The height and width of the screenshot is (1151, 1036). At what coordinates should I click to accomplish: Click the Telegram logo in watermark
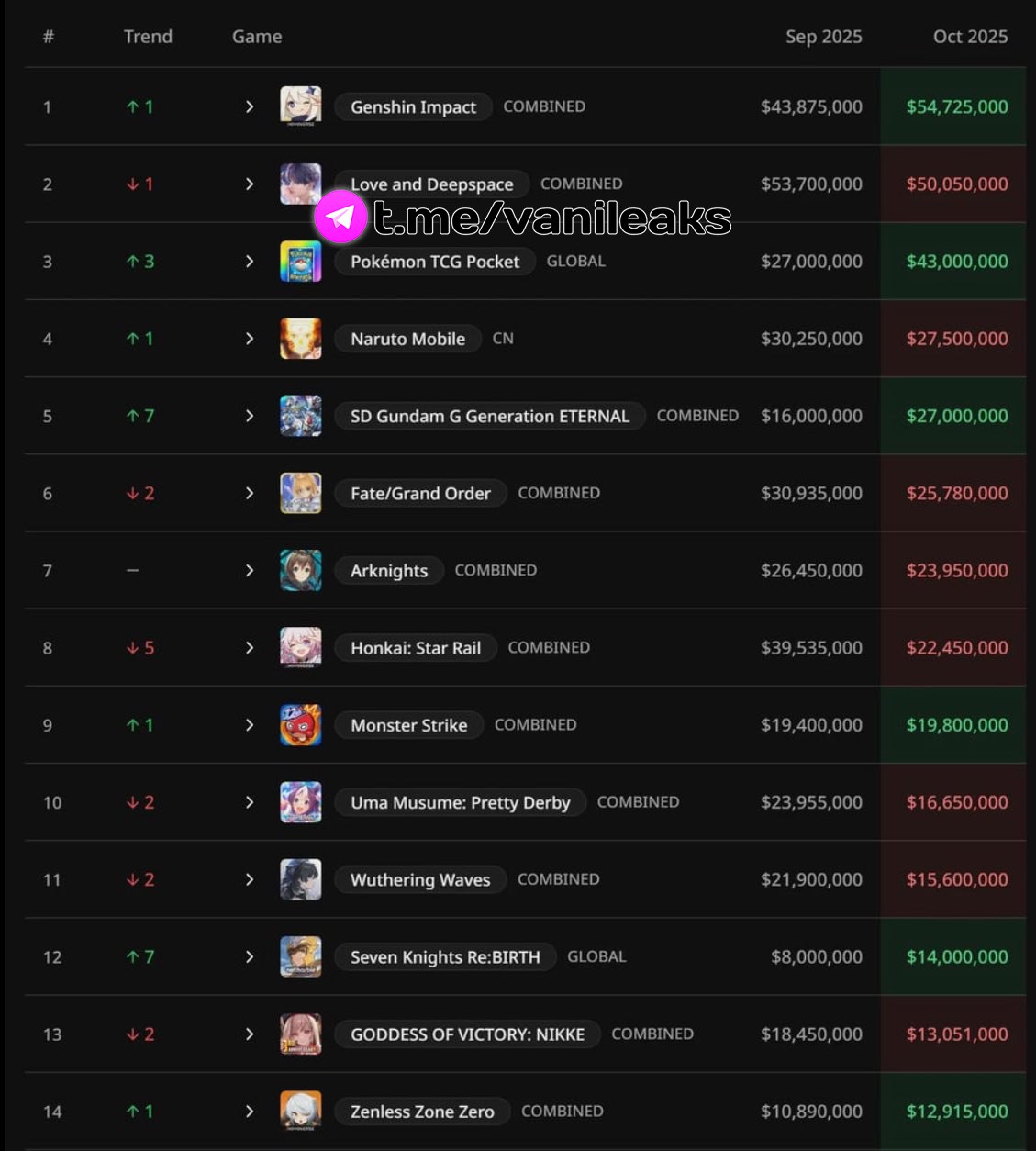[x=340, y=217]
